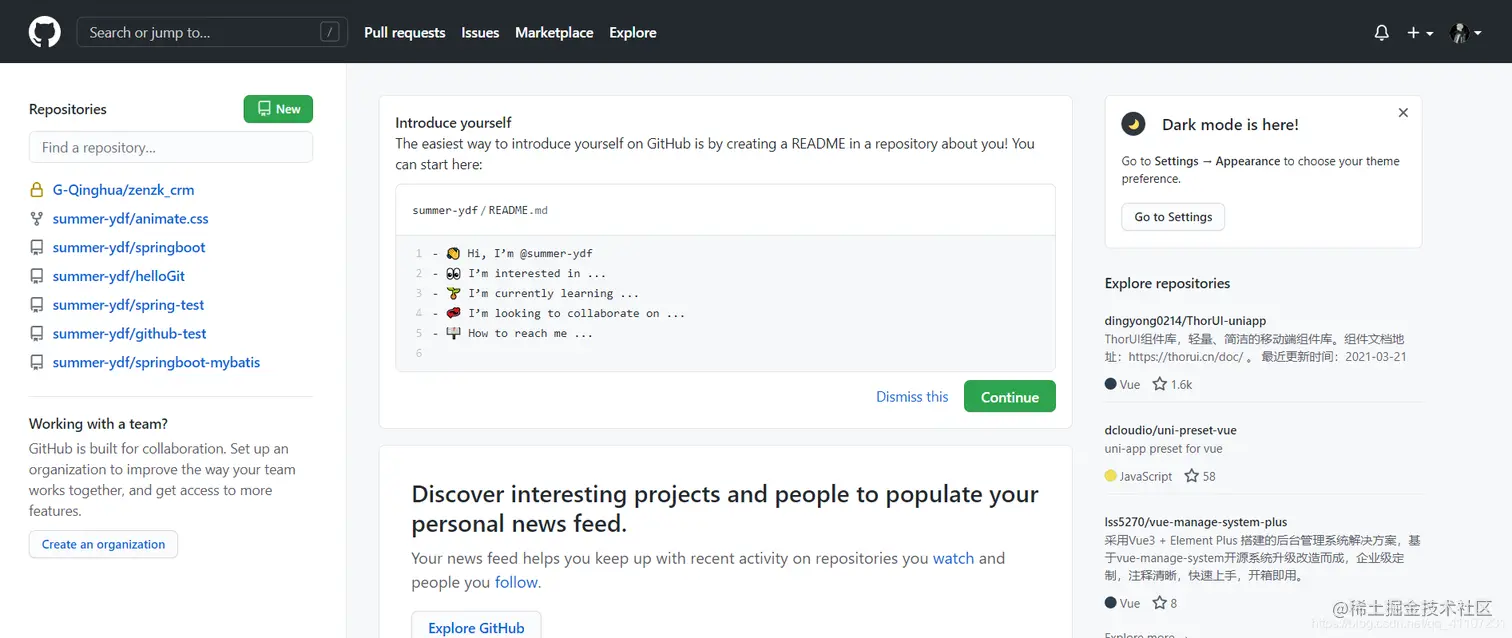Open lss5270/vue-manage-system-plus repository
Image resolution: width=1512 pixels, height=638 pixels.
click(x=1196, y=522)
